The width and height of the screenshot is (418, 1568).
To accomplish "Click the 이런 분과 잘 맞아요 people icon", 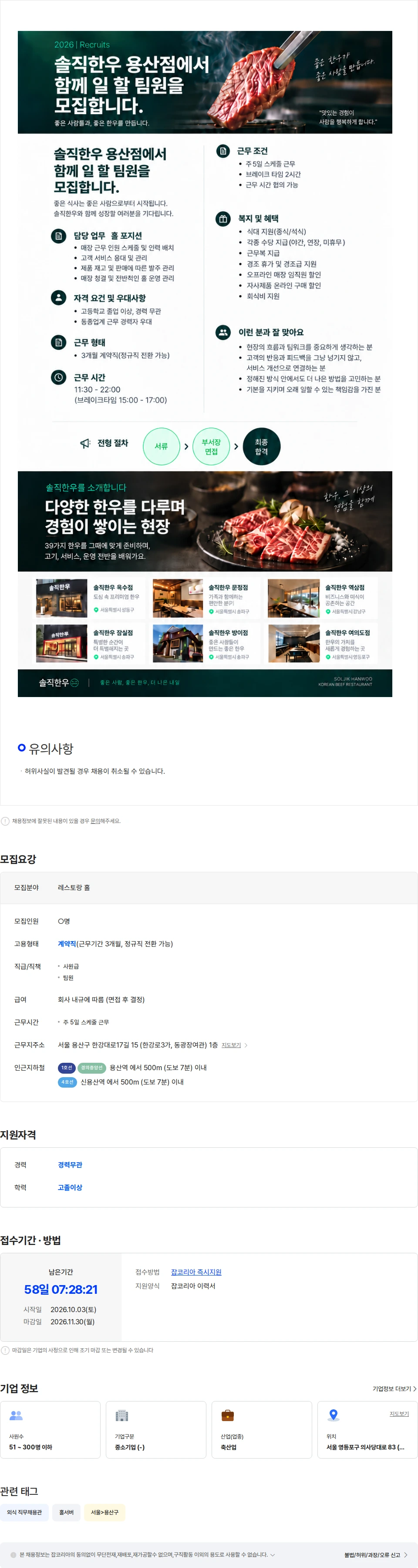I will (x=223, y=332).
